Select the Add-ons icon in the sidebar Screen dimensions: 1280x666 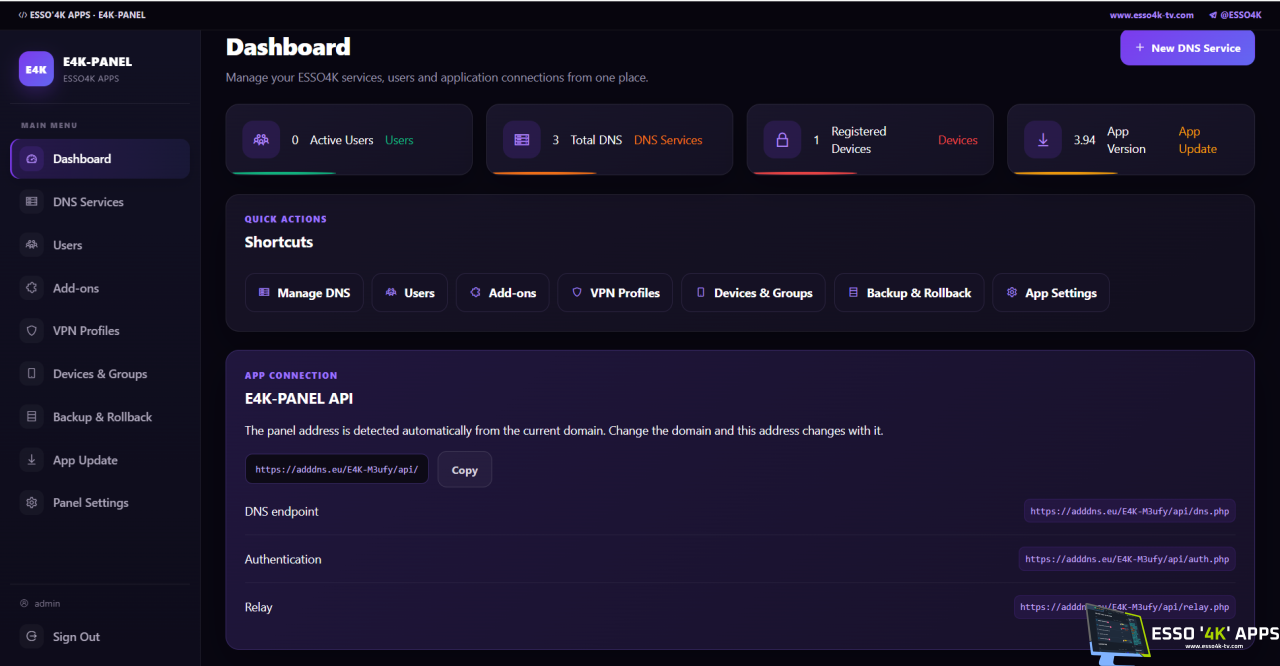pos(32,288)
